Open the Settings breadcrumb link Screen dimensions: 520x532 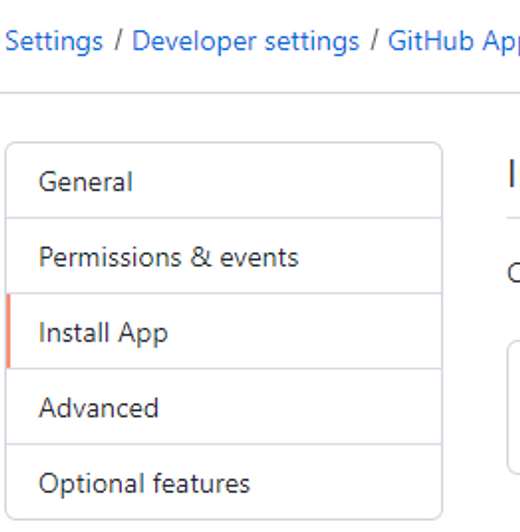(x=54, y=42)
